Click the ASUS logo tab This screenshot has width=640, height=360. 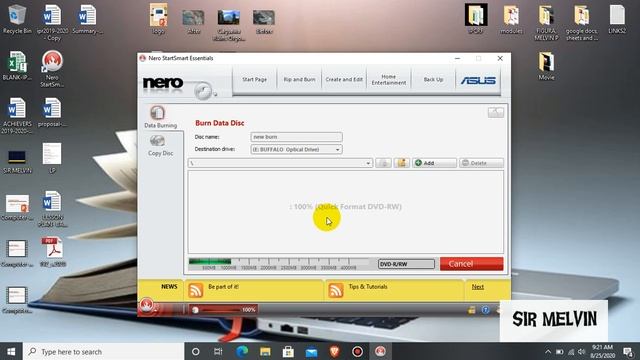(x=478, y=80)
